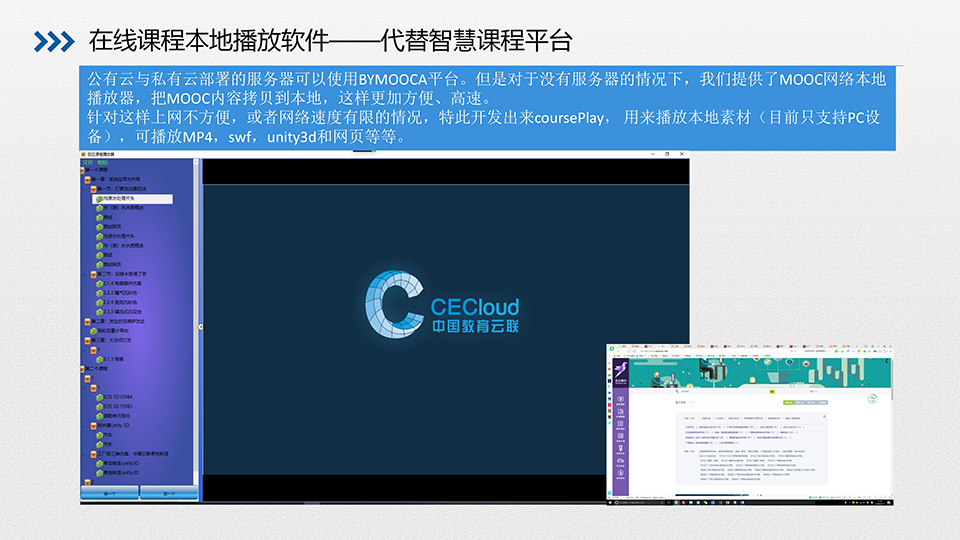Click the 第一章 chapter folder icon
The image size is (960, 540).
point(88,180)
